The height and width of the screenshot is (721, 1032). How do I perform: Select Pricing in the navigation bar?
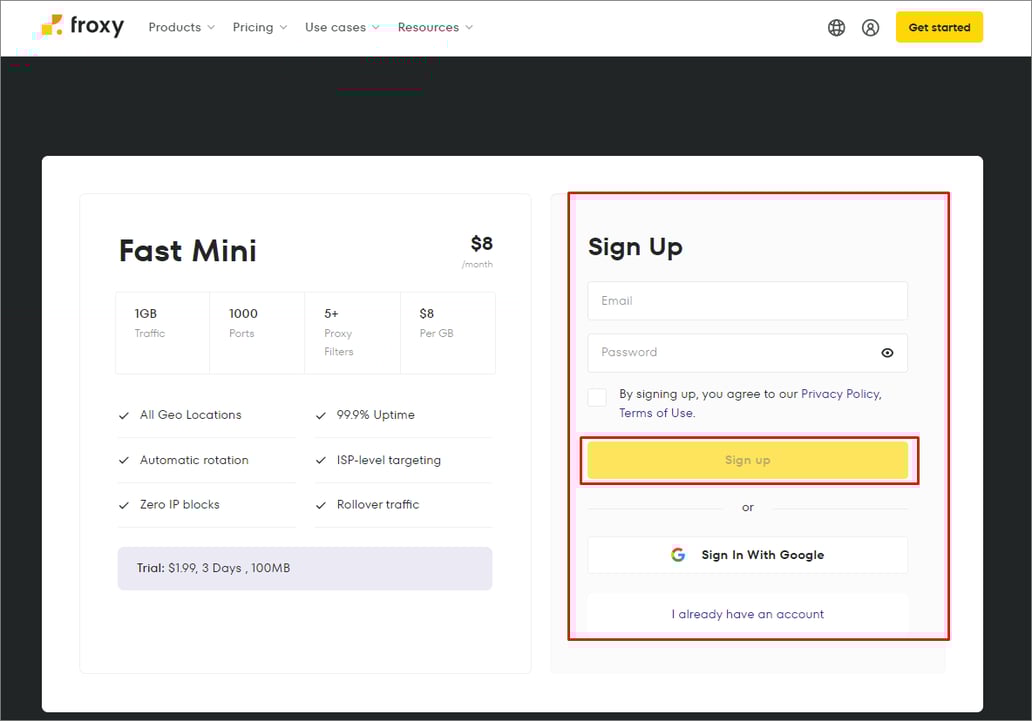[253, 27]
